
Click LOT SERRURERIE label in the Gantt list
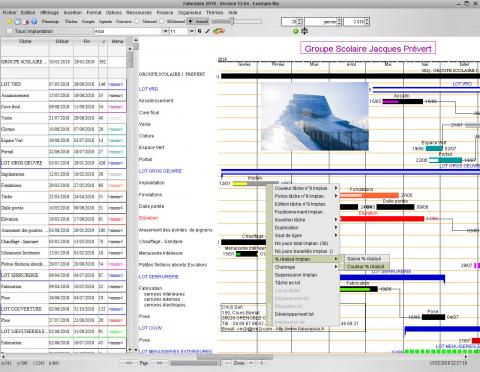(x=159, y=277)
